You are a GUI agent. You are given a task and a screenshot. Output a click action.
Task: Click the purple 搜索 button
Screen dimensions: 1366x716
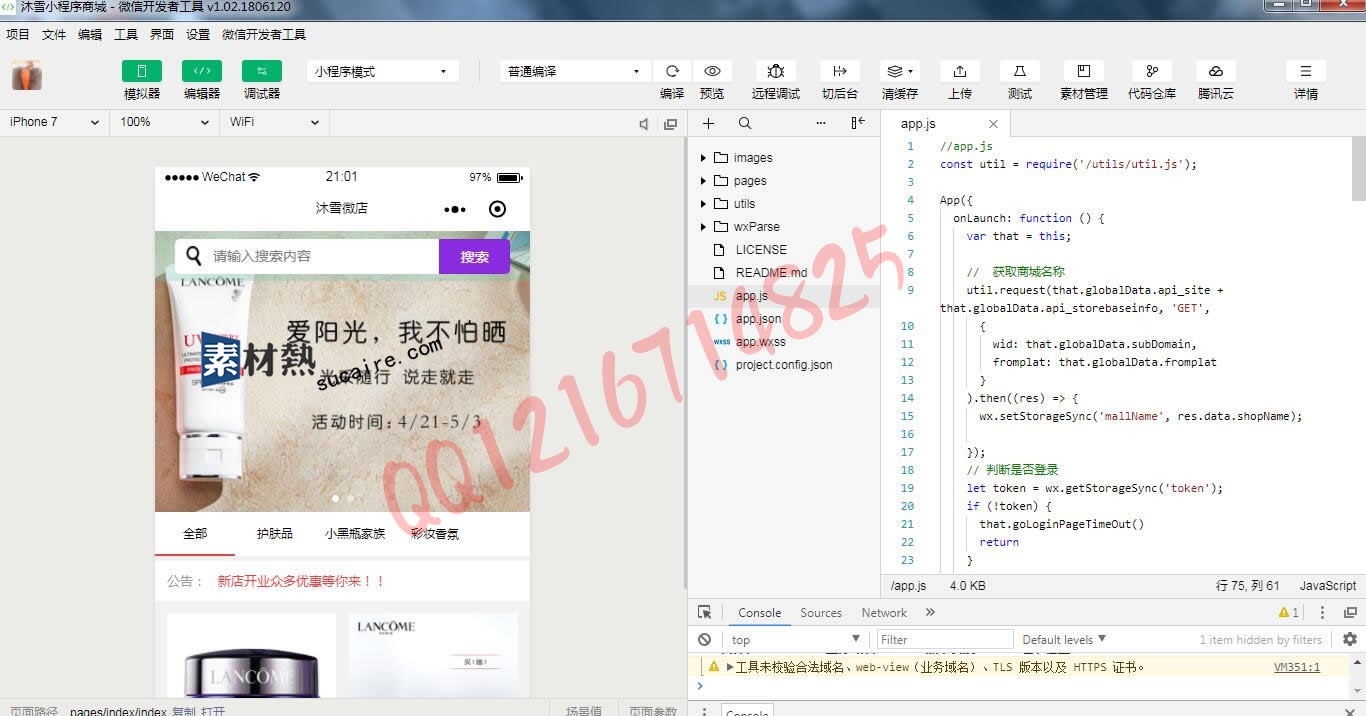(x=474, y=256)
